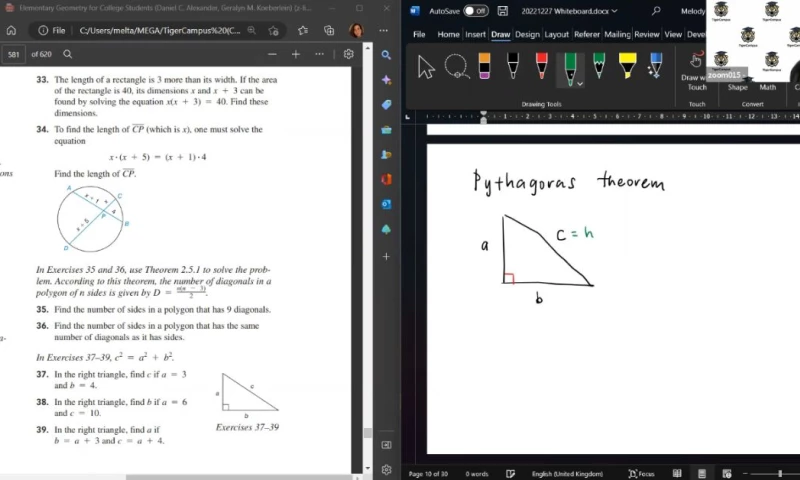Pick the Eraser tool in Drawing Tools
The image size is (800, 480).
(484, 66)
